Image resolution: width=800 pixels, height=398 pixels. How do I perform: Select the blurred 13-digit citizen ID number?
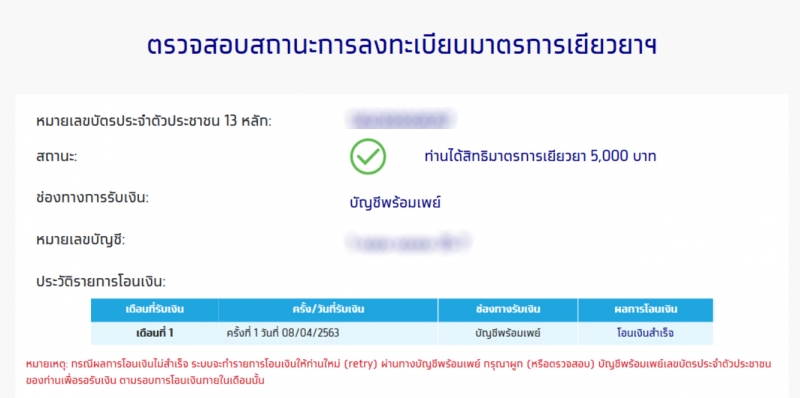tap(399, 120)
